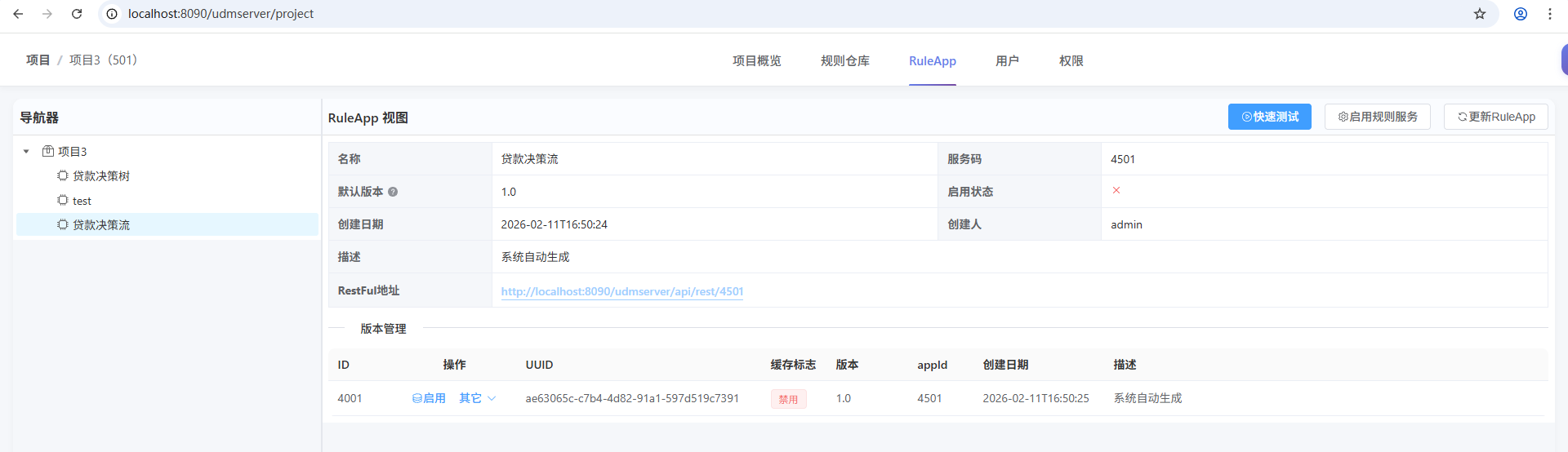Image resolution: width=1568 pixels, height=452 pixels.
Task: Open the 其它 dropdown in version row
Action: tap(478, 398)
